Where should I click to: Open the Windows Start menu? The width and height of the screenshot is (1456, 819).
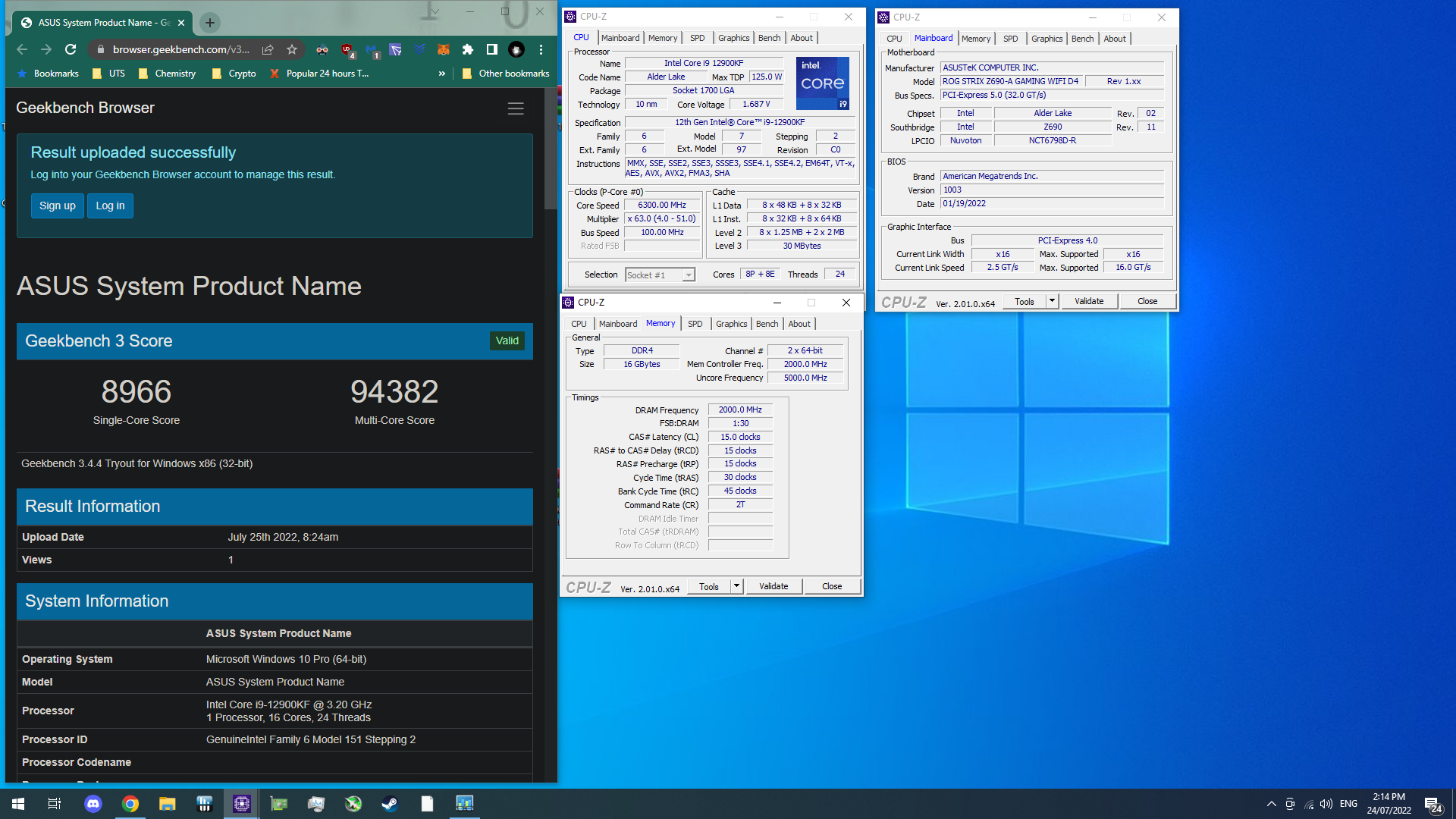(18, 804)
